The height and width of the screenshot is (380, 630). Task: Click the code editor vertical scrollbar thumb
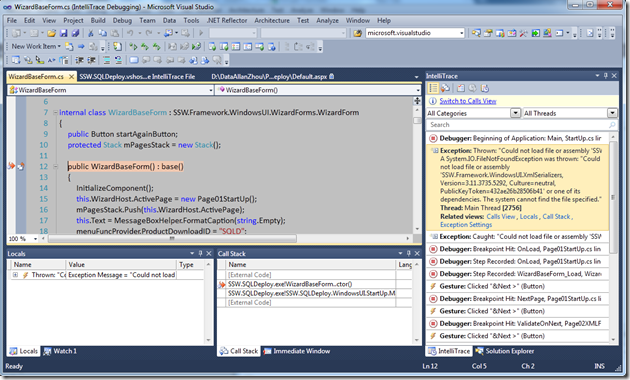click(417, 121)
